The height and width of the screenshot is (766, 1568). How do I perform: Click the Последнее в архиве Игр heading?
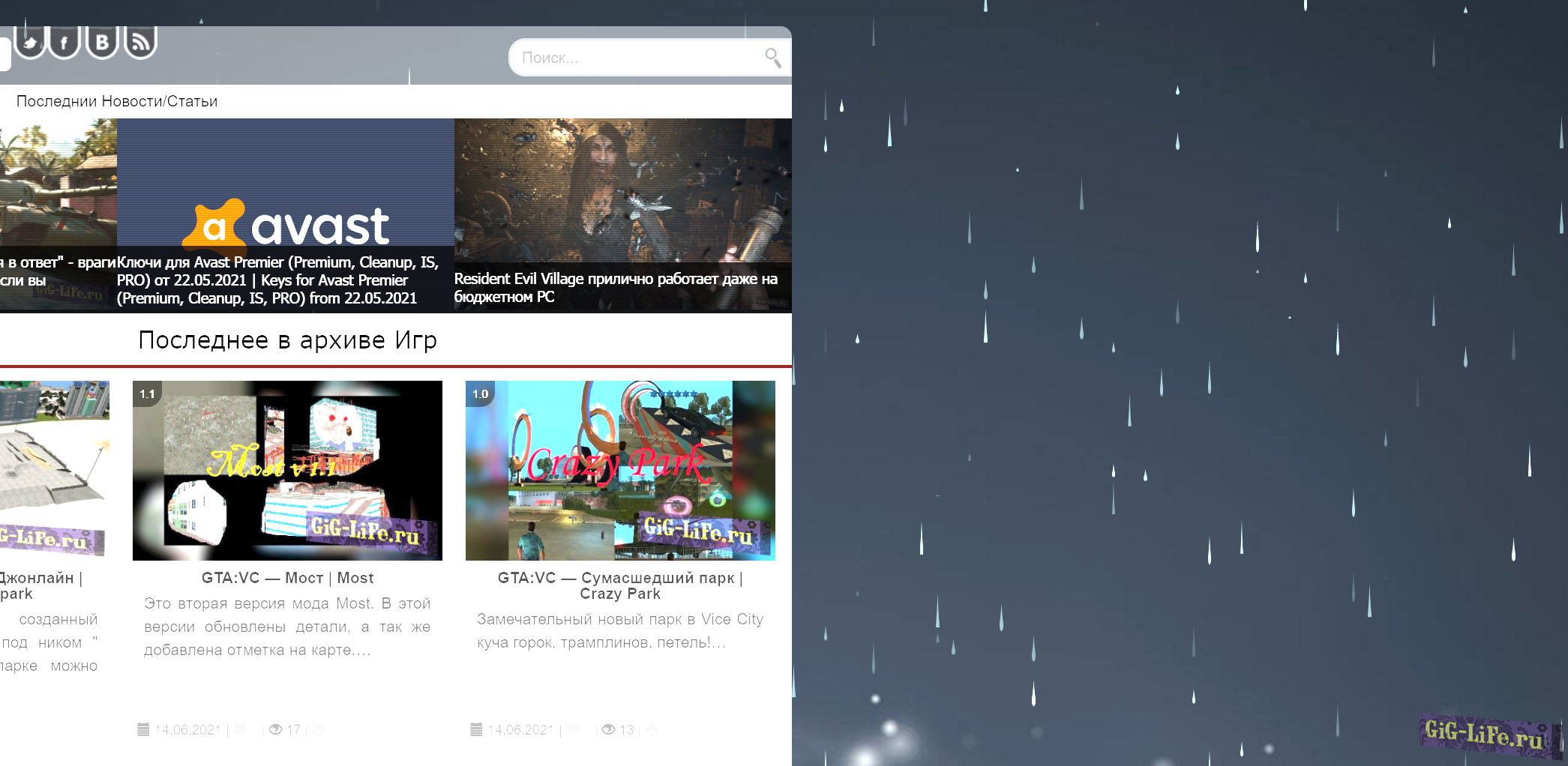287,340
